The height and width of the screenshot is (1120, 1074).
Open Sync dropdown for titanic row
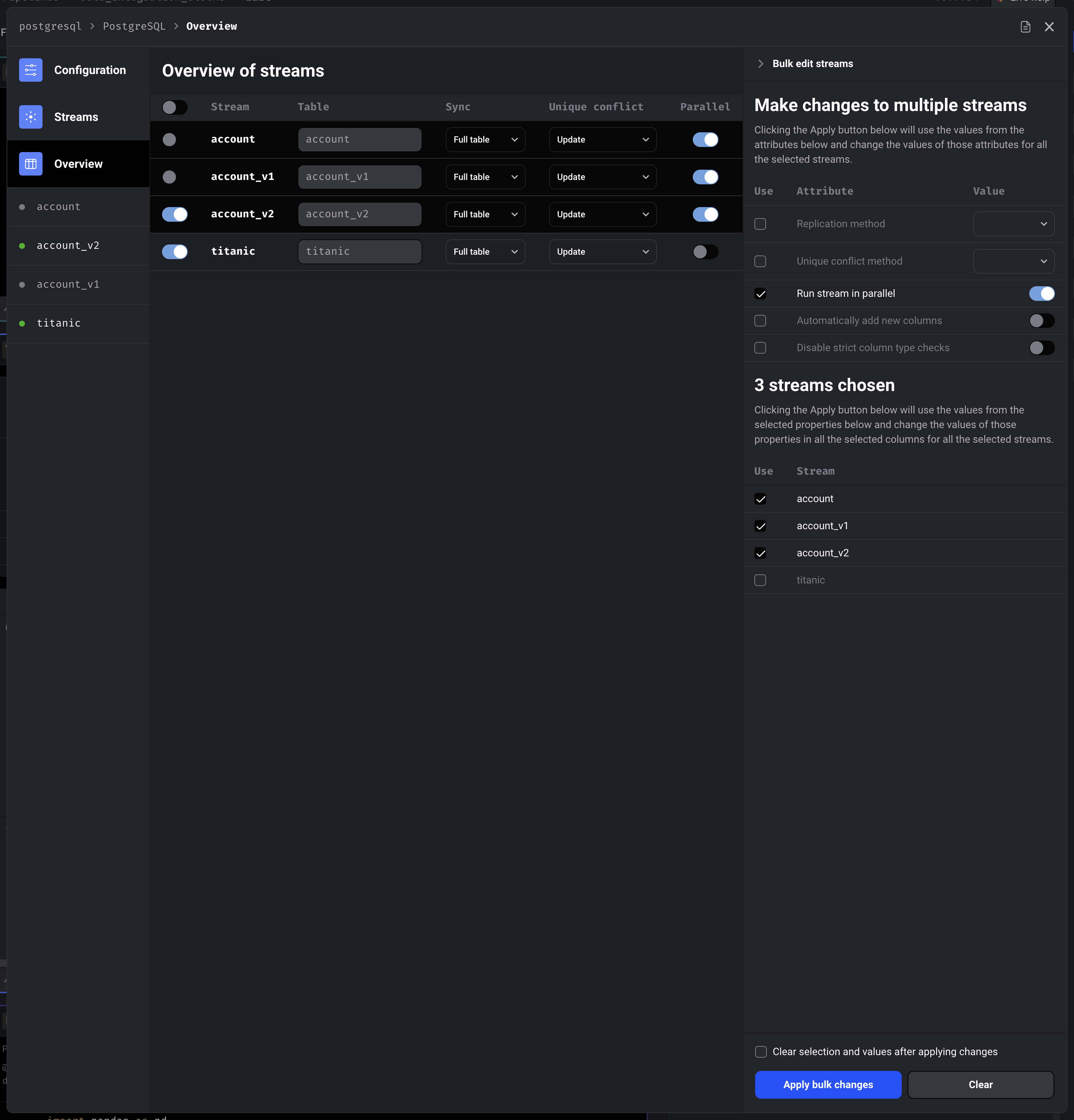tap(485, 251)
